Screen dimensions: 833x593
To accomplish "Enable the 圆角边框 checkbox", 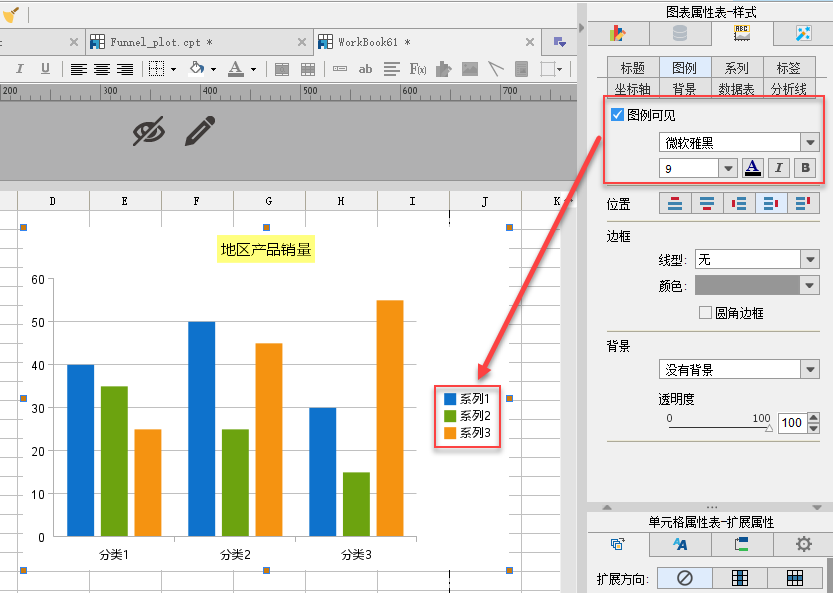I will [705, 312].
